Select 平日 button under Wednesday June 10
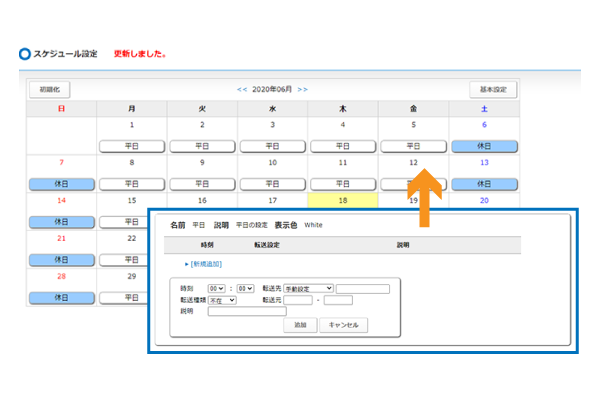600x400 pixels. point(273,184)
